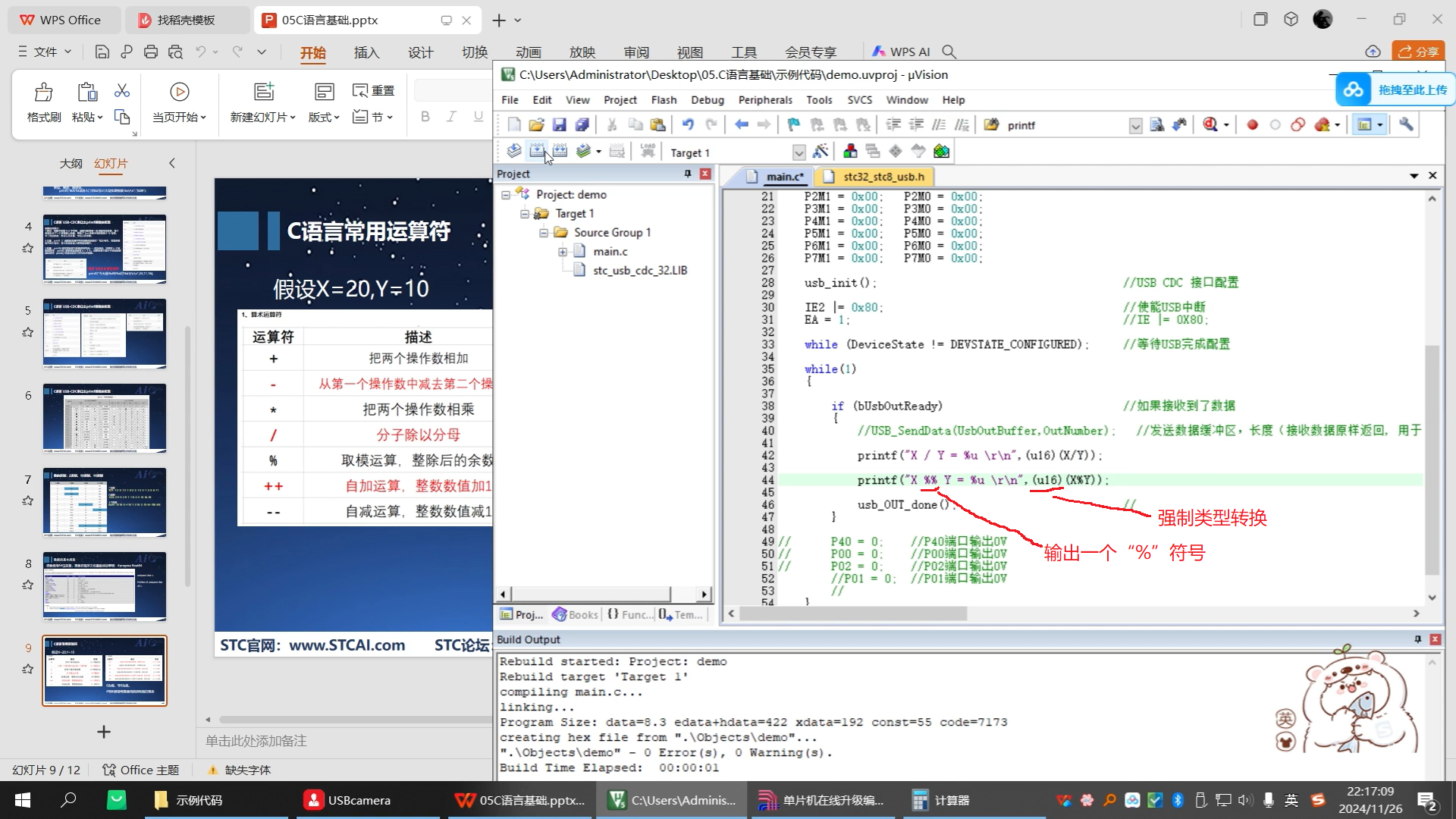Click the Rebuild all target files icon
Viewport: 1456px width, 819px height.
(x=560, y=152)
